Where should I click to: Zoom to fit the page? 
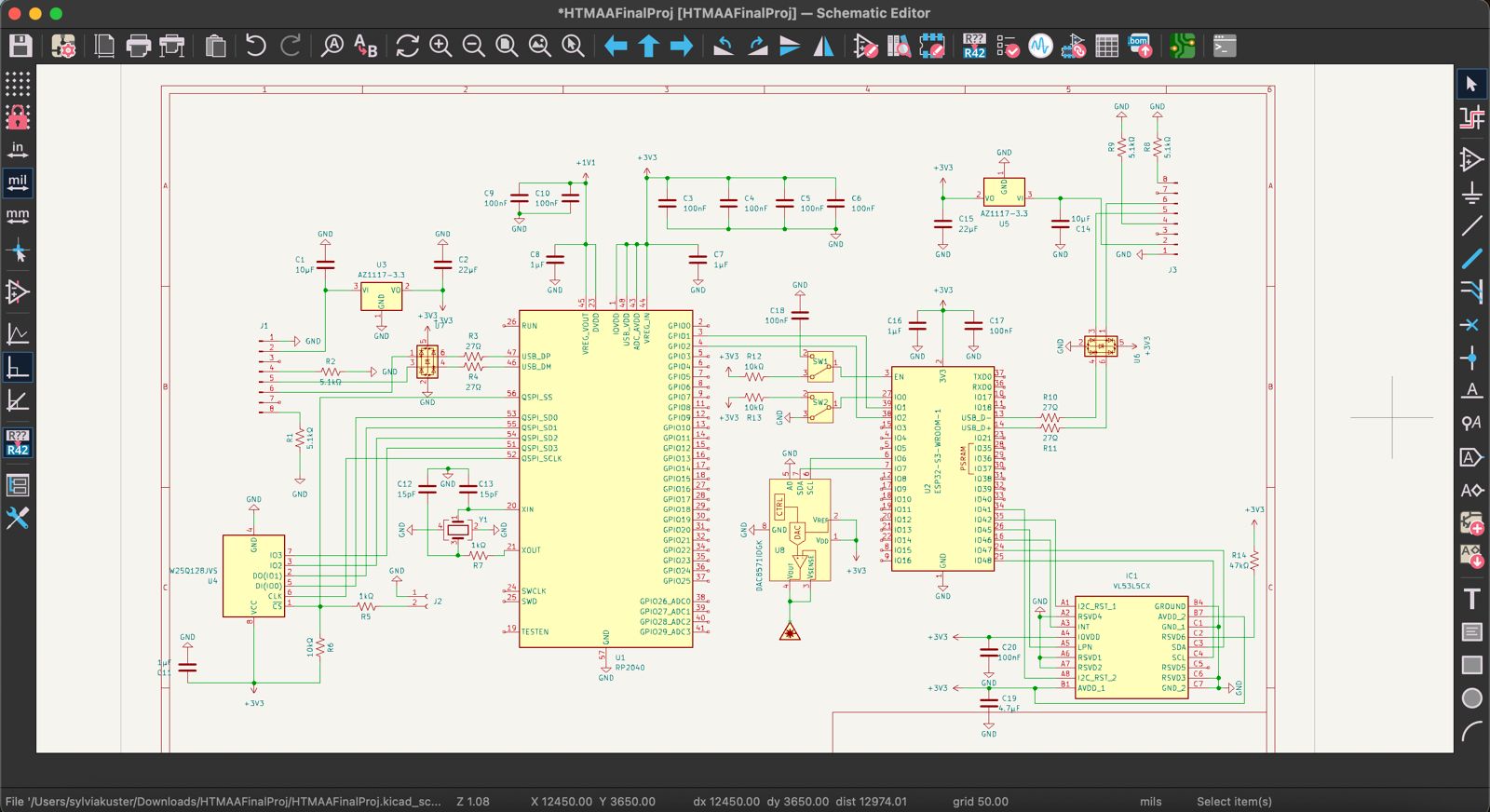coord(507,46)
